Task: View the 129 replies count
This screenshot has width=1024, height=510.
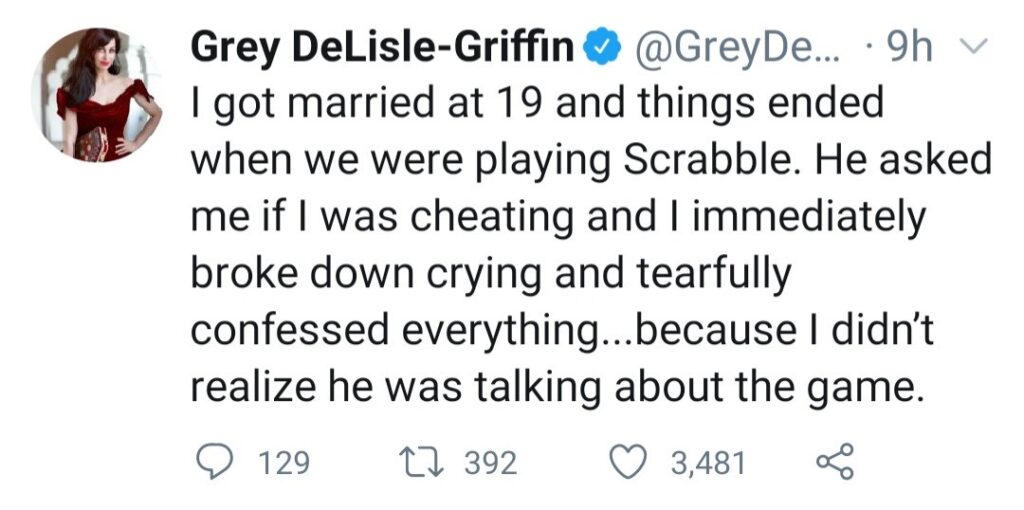Action: (x=284, y=463)
